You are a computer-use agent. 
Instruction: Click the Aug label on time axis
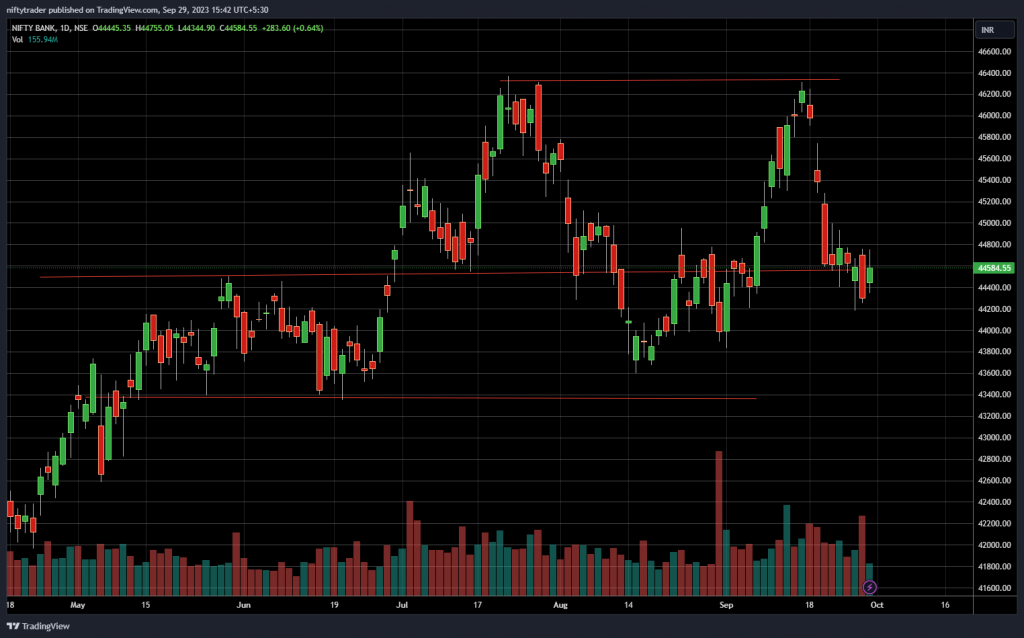click(x=560, y=605)
